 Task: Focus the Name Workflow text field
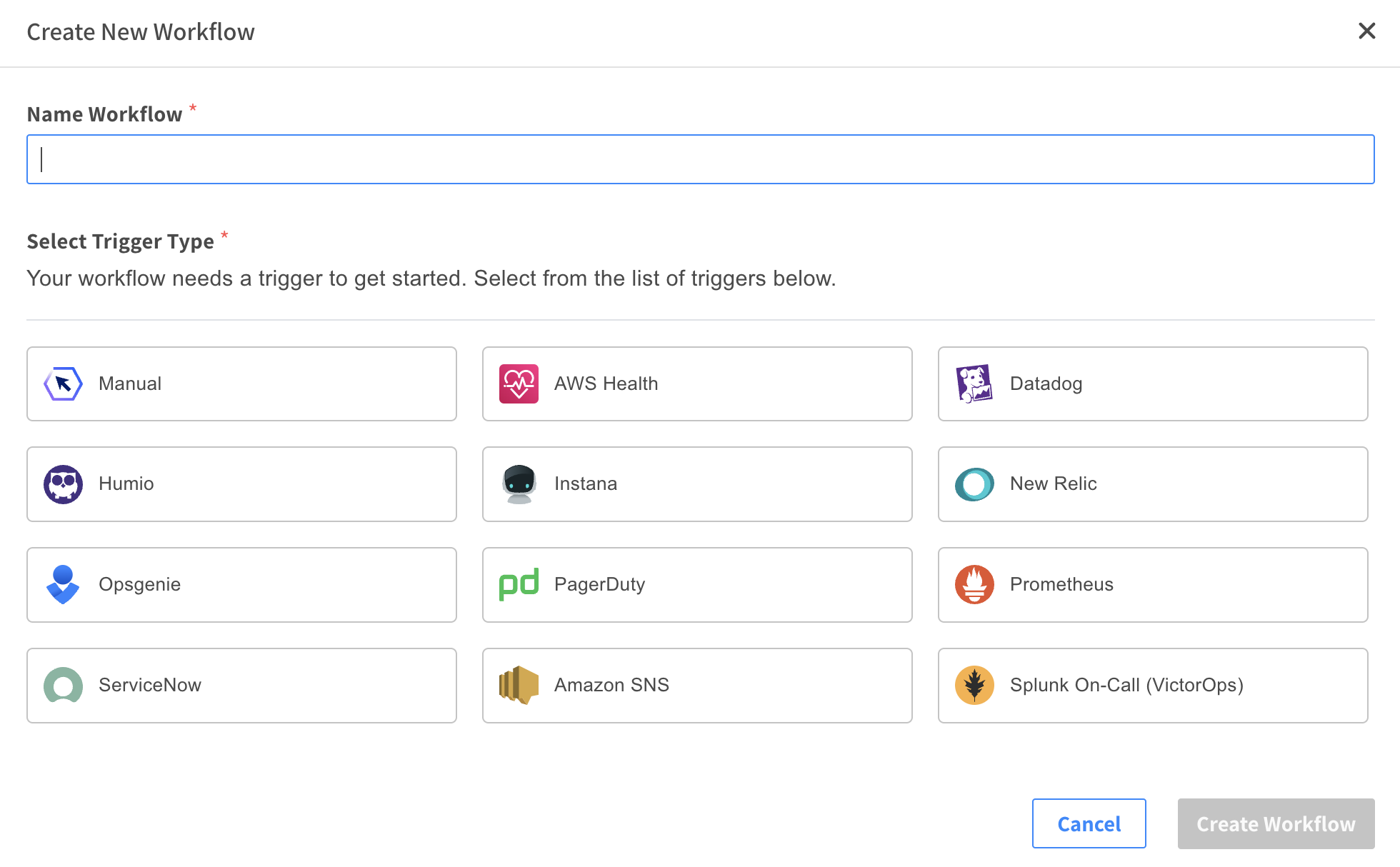(700, 159)
